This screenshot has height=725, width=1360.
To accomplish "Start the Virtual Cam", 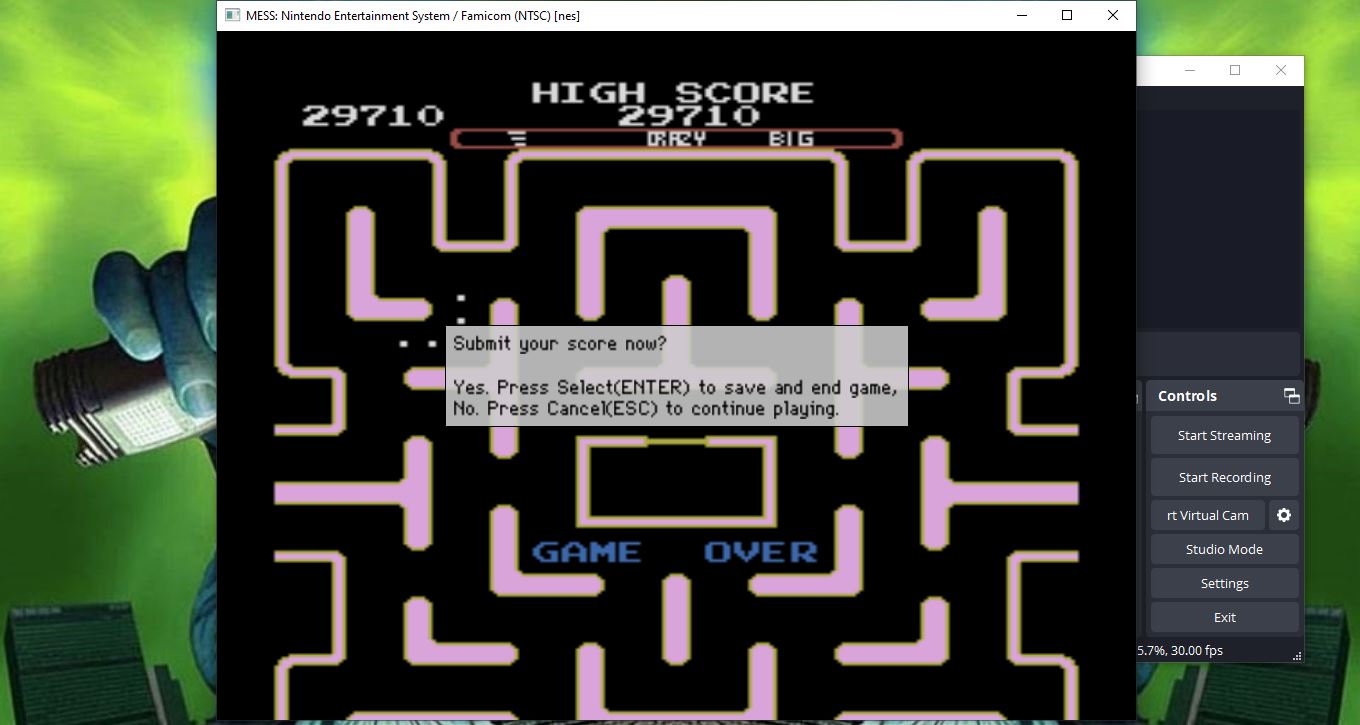I will pos(1207,515).
